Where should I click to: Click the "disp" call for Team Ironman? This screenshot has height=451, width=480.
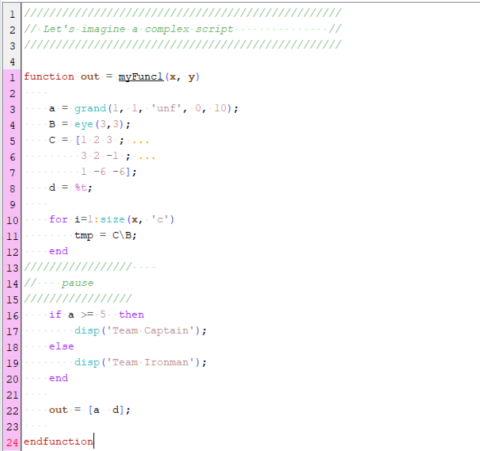pos(87,362)
